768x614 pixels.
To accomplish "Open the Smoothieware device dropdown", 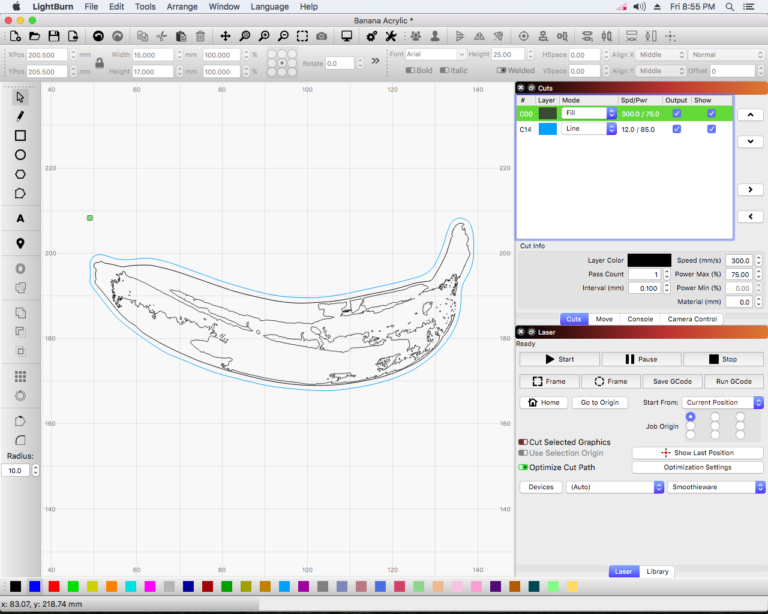I will point(716,487).
